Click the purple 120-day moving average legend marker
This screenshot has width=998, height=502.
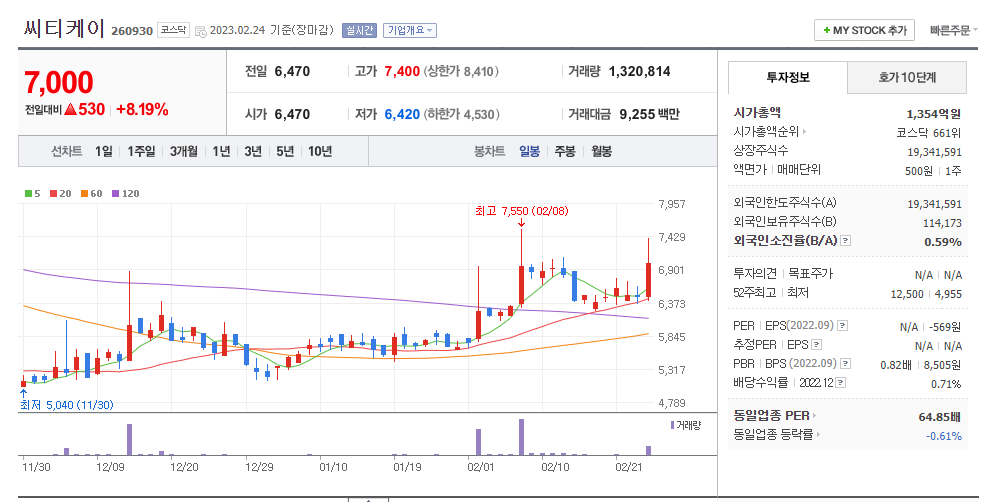(x=115, y=193)
